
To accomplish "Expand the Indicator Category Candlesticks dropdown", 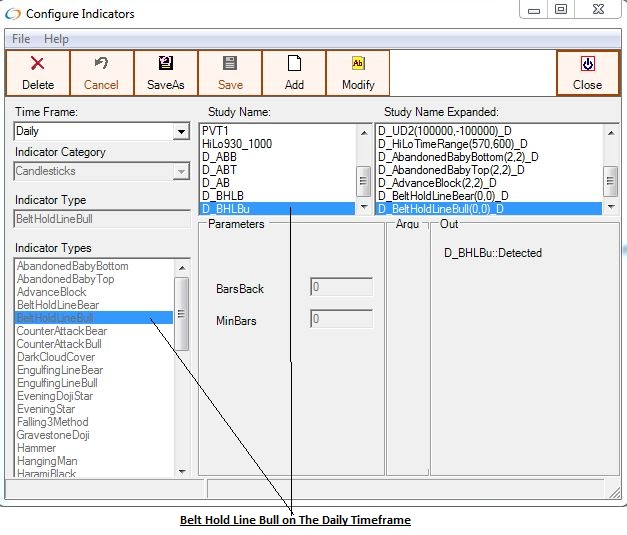I will (x=181, y=172).
